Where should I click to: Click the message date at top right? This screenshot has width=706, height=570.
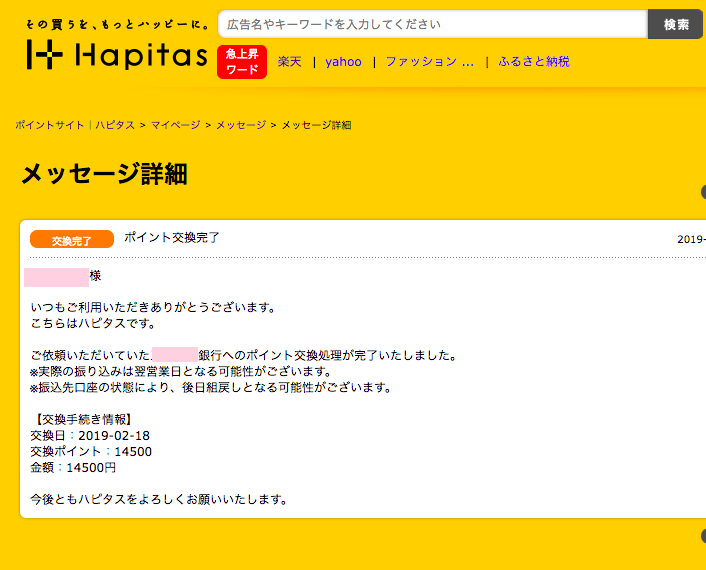coord(691,240)
